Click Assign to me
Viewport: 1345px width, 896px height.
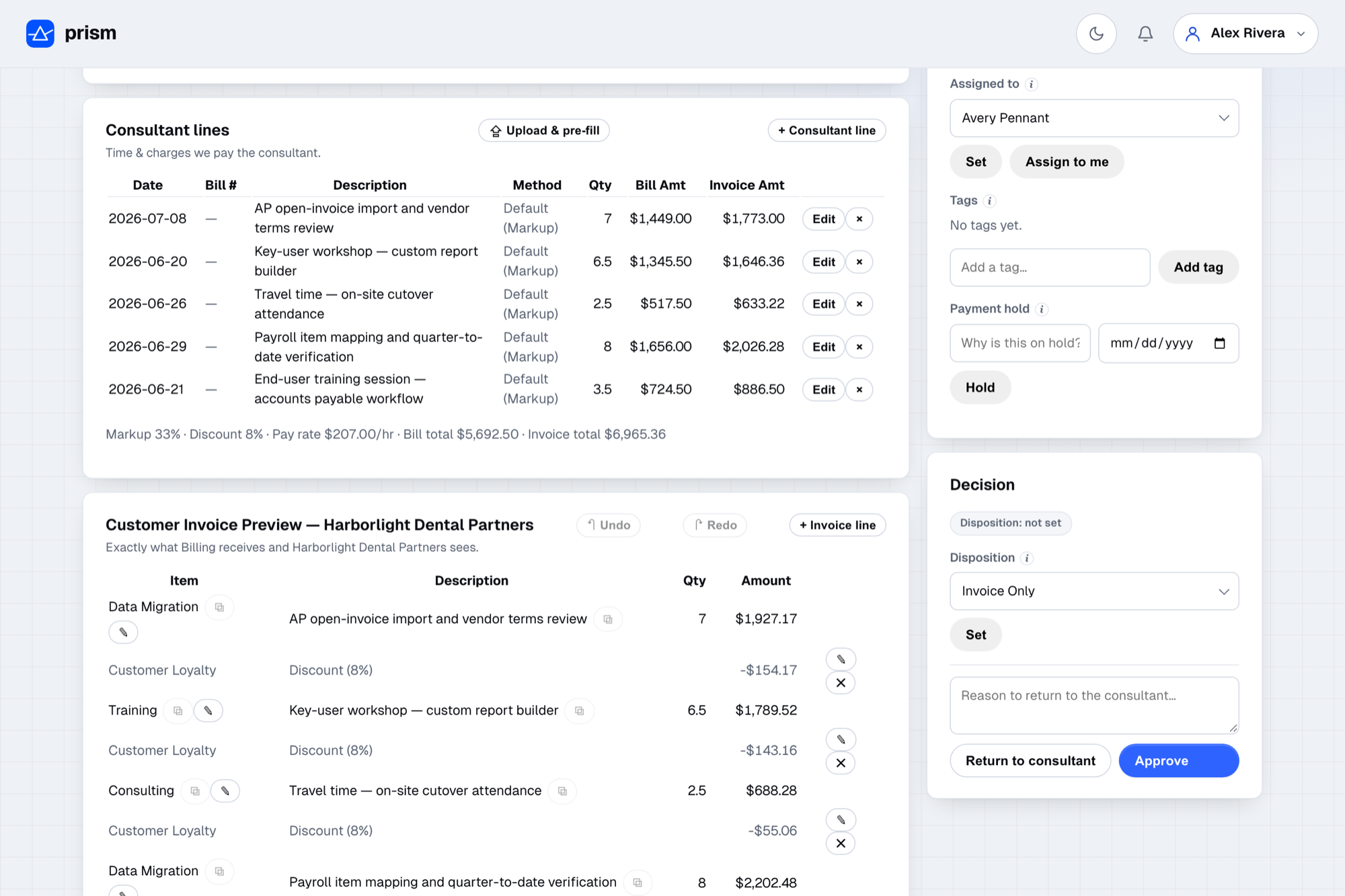point(1067,162)
